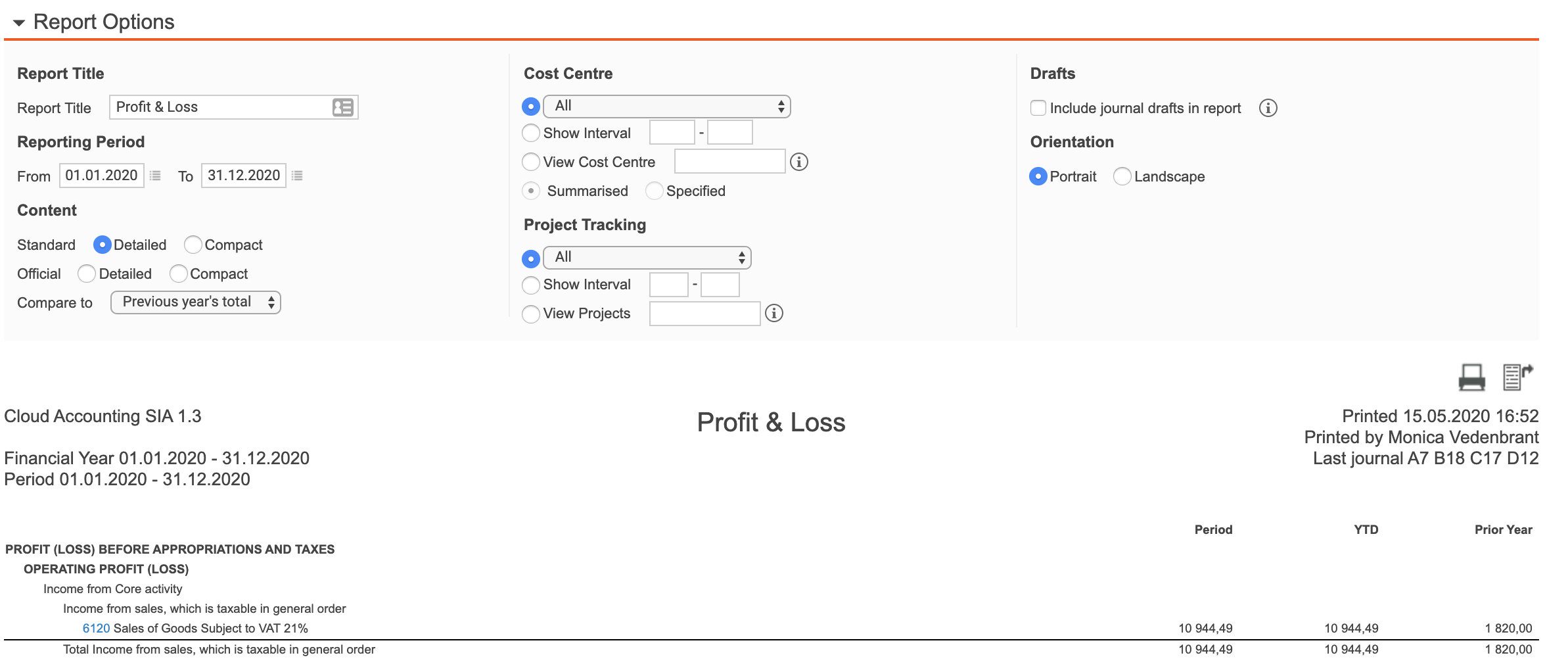Click the print report icon
1568x672 pixels.
pyautogui.click(x=1471, y=377)
